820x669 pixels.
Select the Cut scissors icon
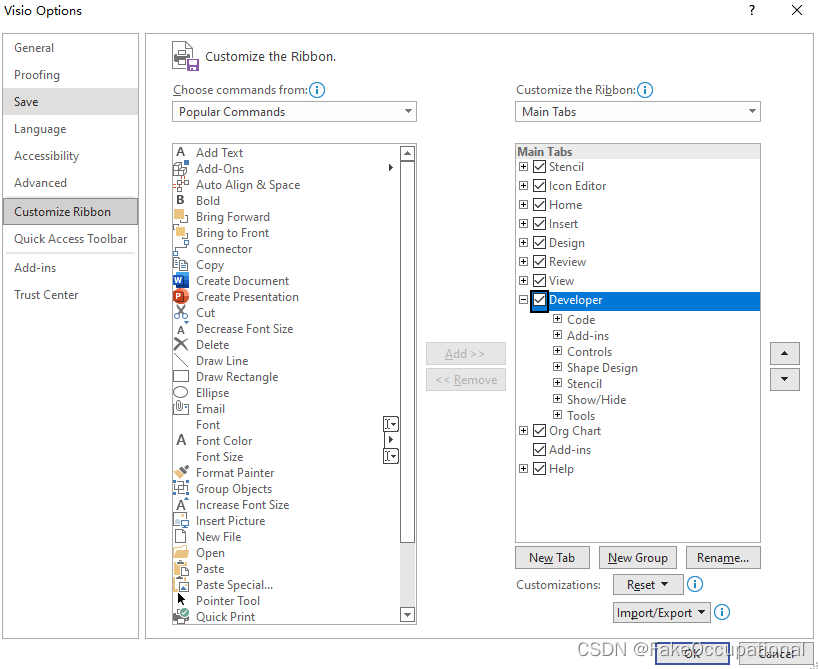(x=181, y=312)
